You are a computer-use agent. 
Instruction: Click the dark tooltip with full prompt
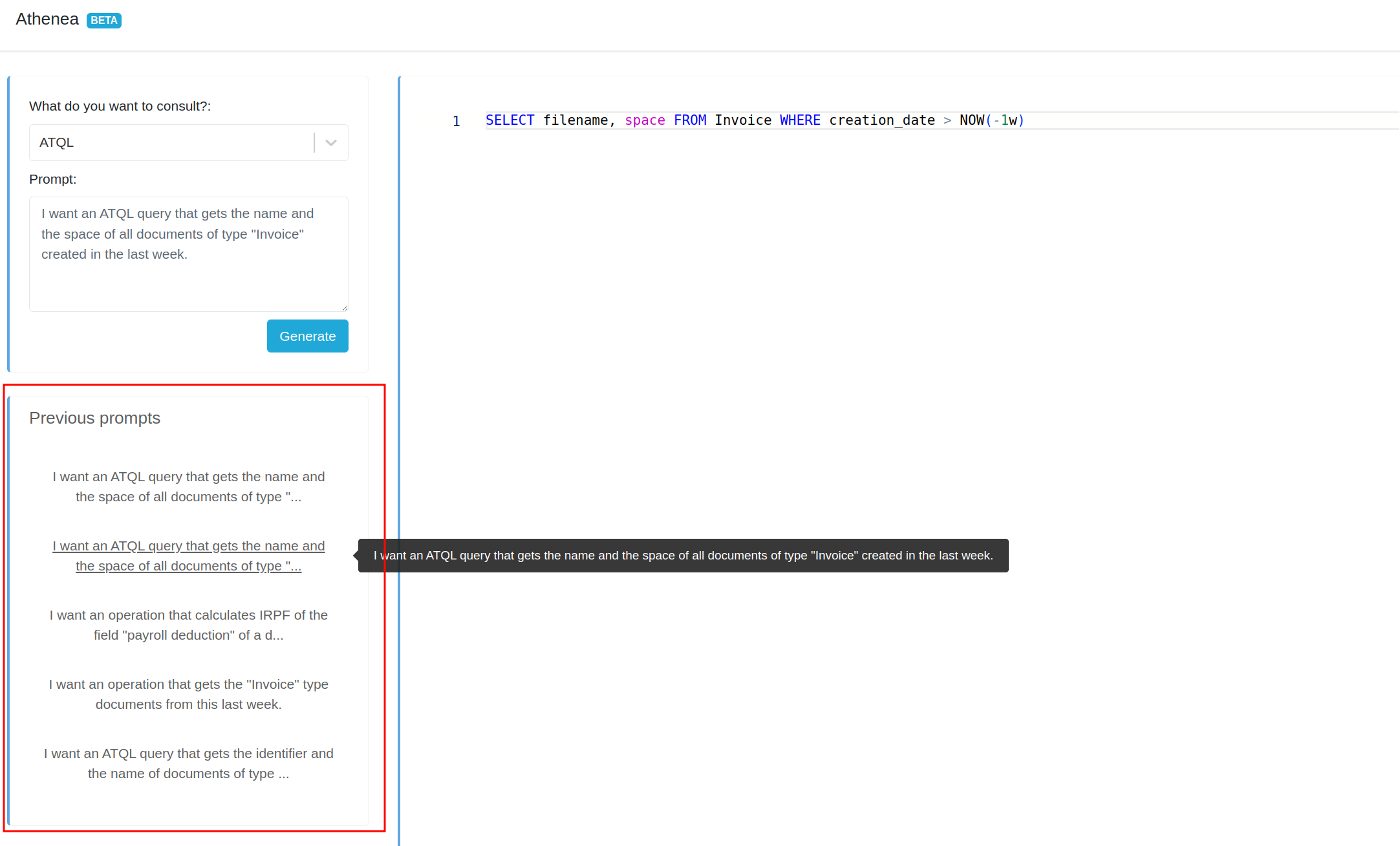[683, 556]
